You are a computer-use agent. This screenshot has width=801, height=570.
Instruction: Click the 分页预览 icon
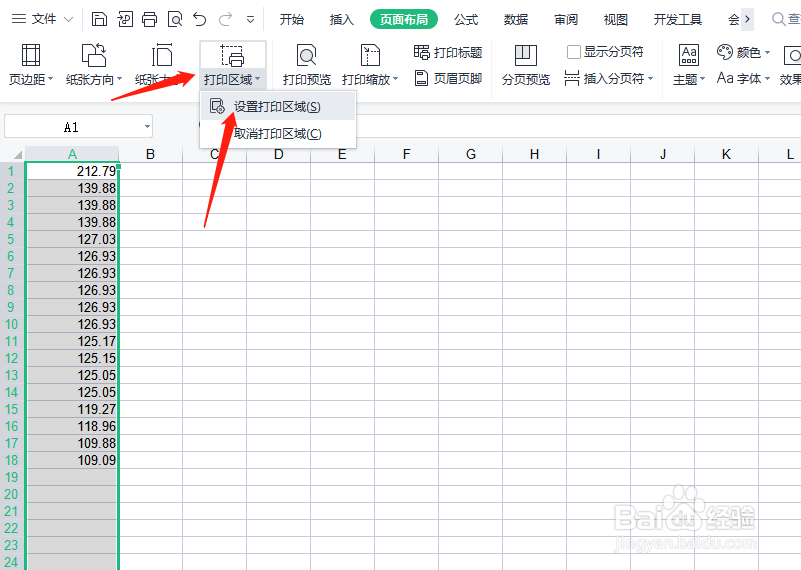pyautogui.click(x=526, y=55)
